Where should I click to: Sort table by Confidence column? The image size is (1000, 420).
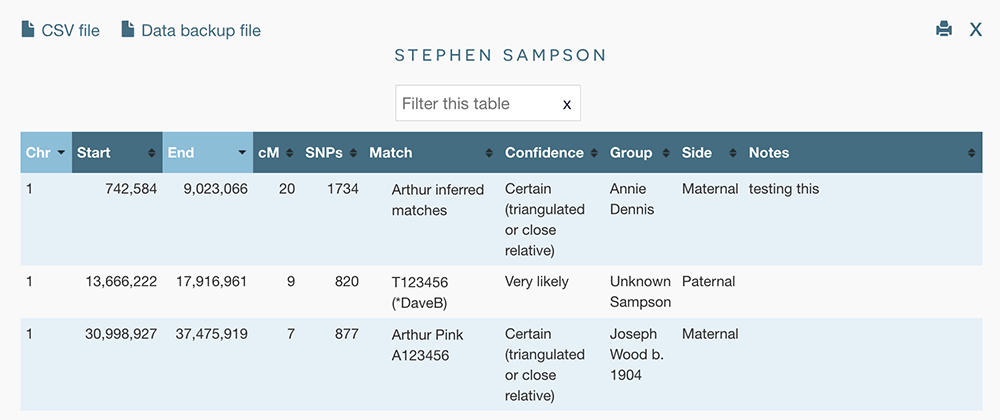click(x=549, y=153)
